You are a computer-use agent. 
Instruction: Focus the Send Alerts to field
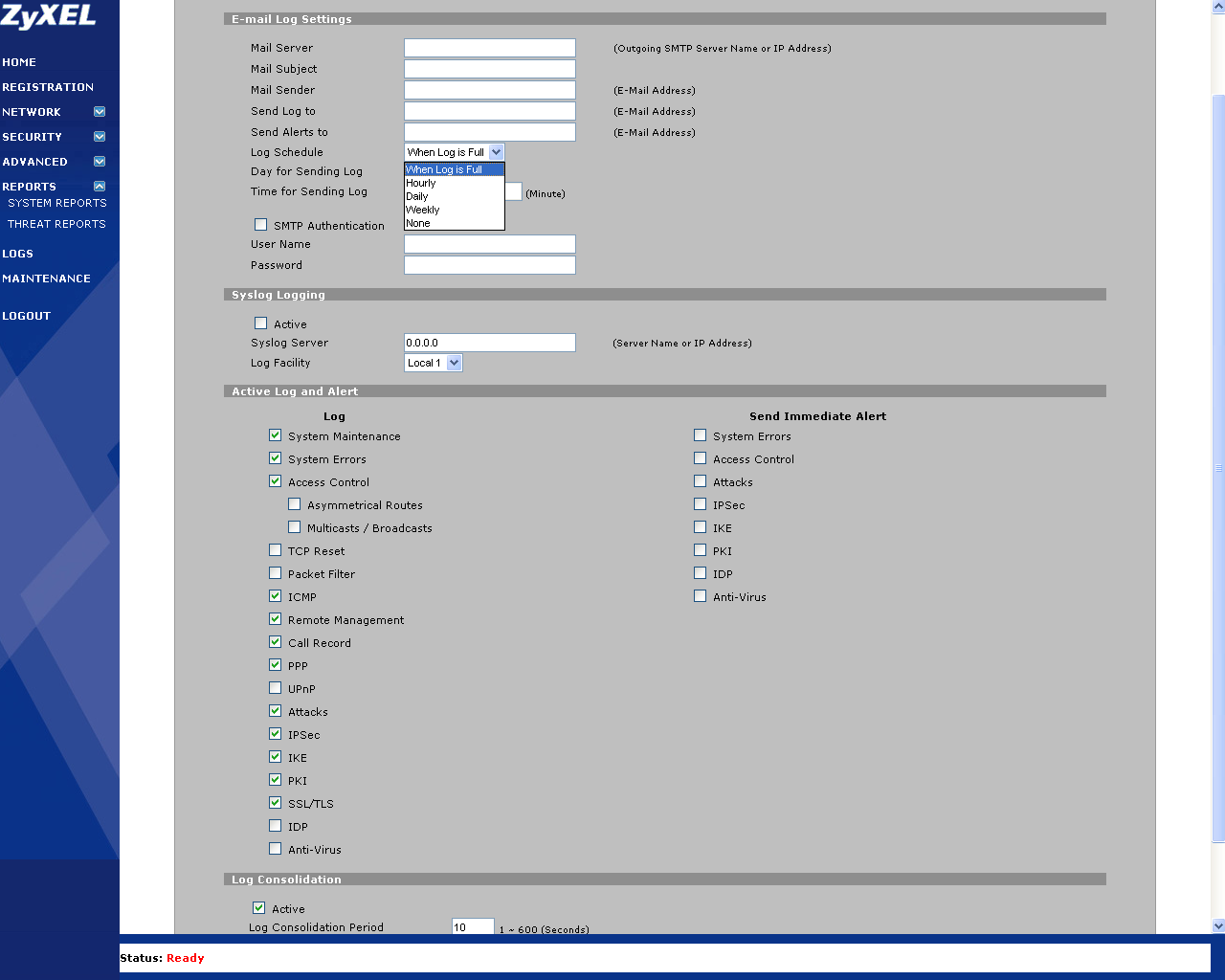490,132
